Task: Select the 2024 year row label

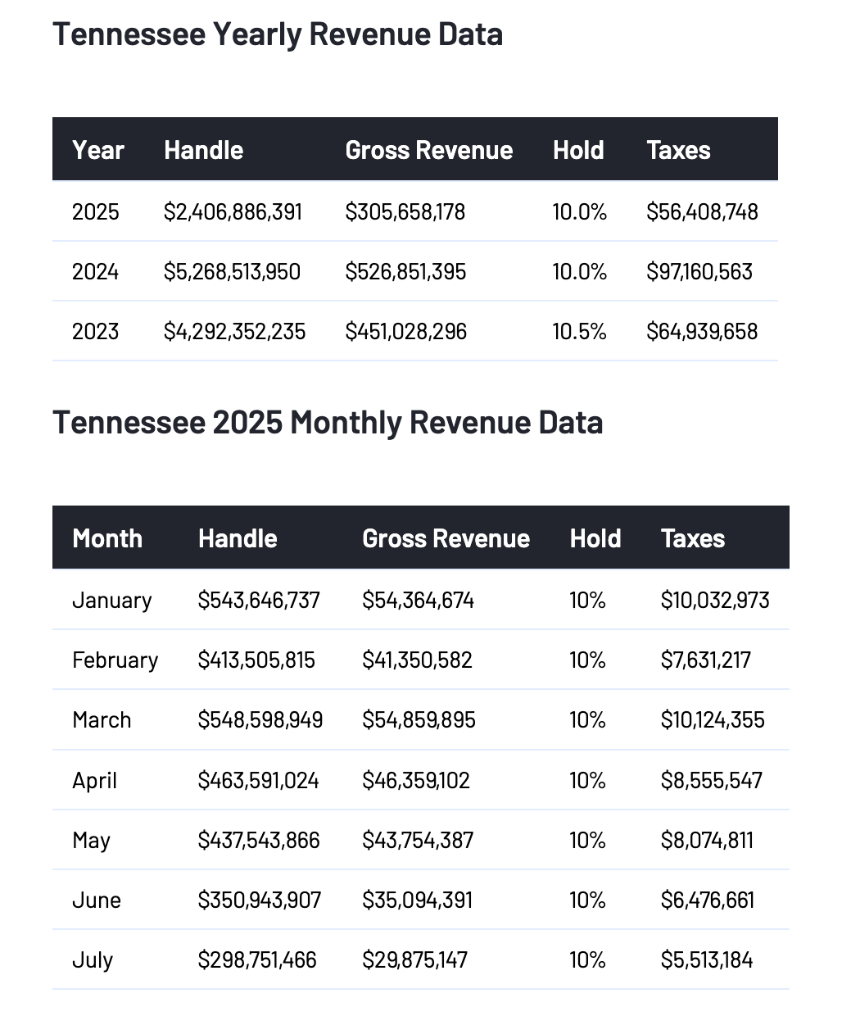Action: (95, 271)
